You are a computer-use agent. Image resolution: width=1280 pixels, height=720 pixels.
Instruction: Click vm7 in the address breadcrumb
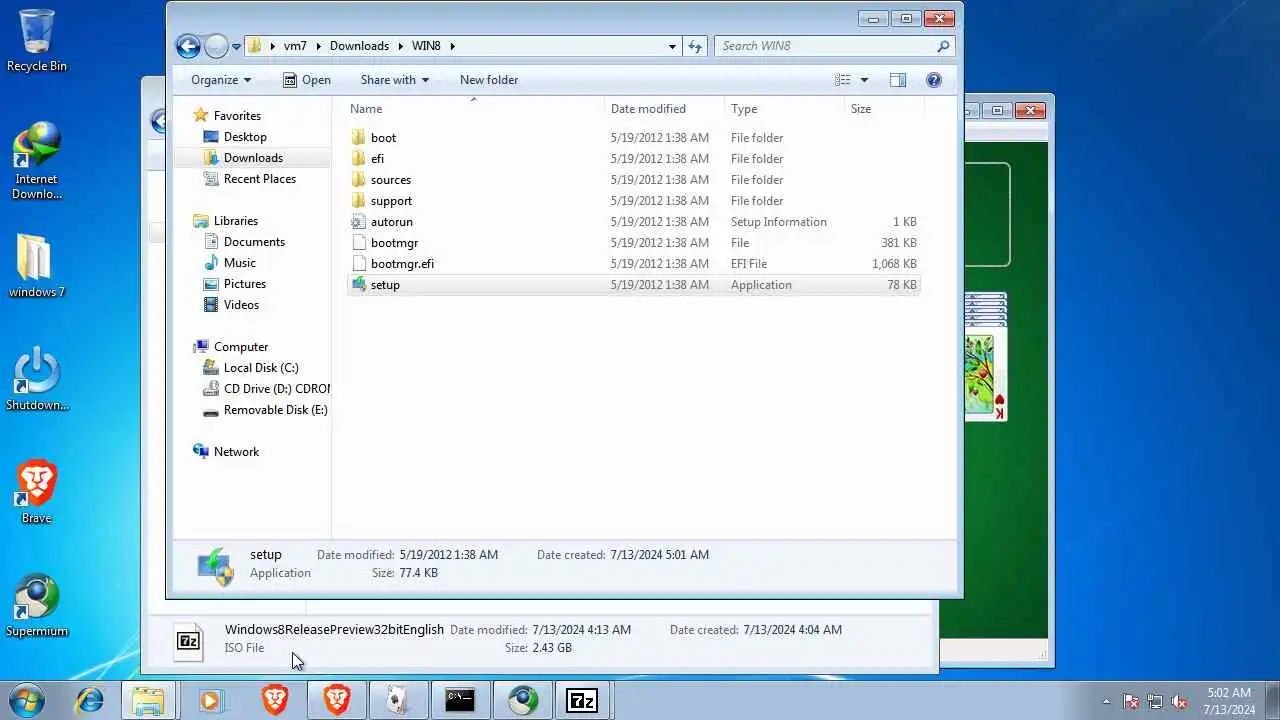coord(295,46)
